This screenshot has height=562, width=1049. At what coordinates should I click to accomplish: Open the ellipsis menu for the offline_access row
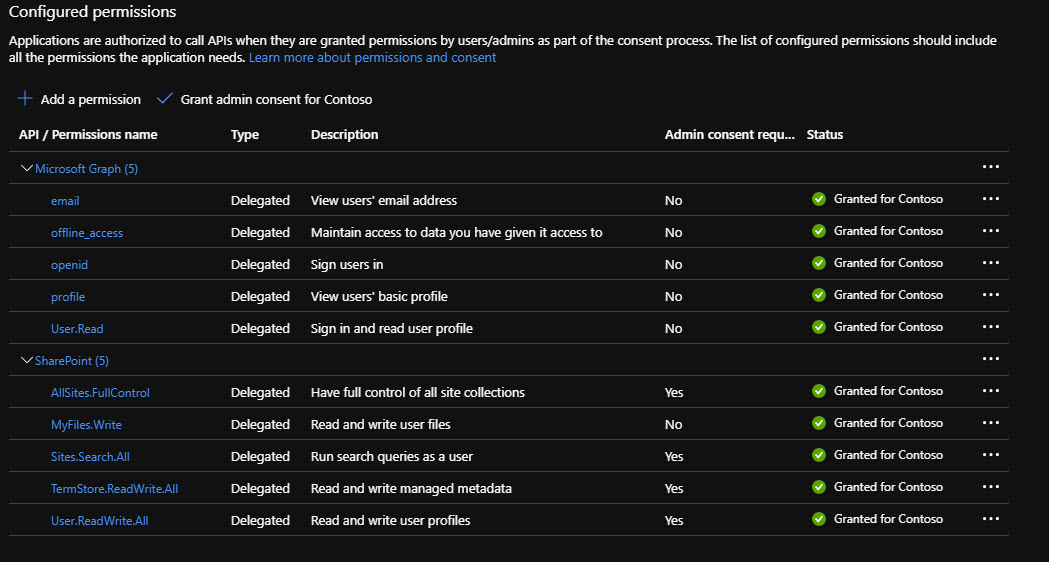pyautogui.click(x=990, y=231)
